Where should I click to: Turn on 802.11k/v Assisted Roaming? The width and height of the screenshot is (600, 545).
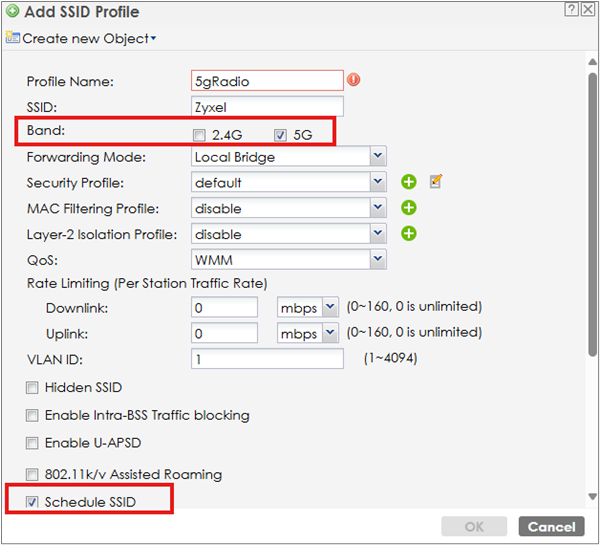(x=32, y=475)
